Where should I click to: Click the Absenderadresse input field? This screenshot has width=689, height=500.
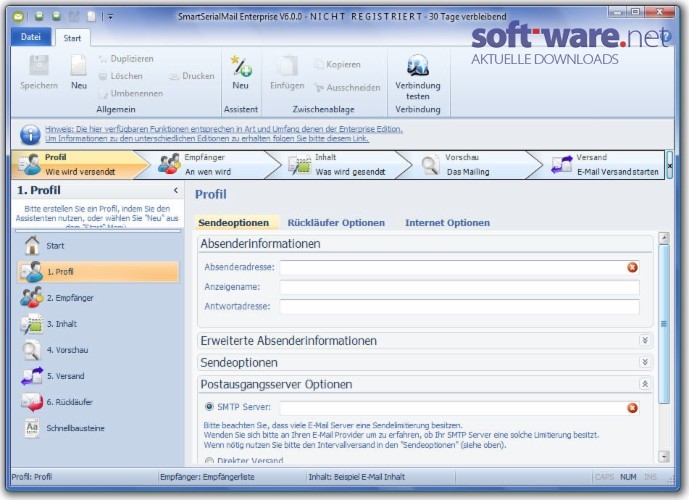[460, 267]
